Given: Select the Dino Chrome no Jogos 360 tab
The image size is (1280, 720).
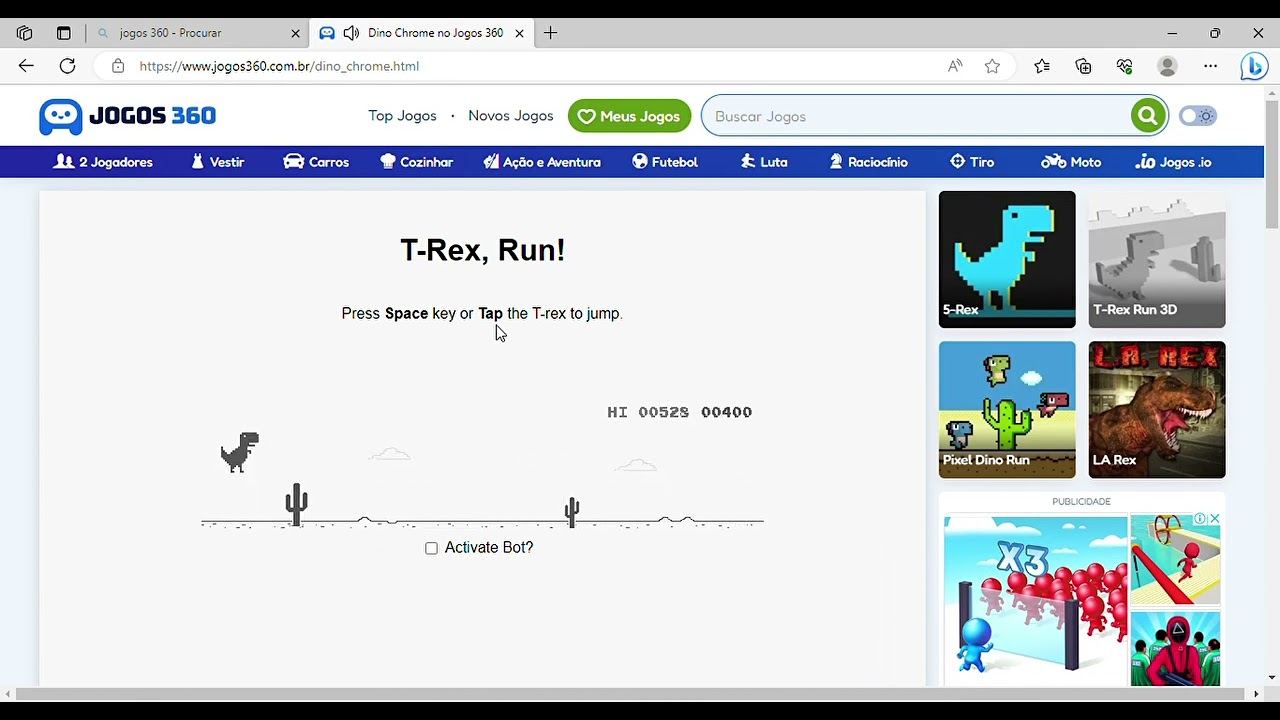Looking at the screenshot, I should tap(421, 33).
